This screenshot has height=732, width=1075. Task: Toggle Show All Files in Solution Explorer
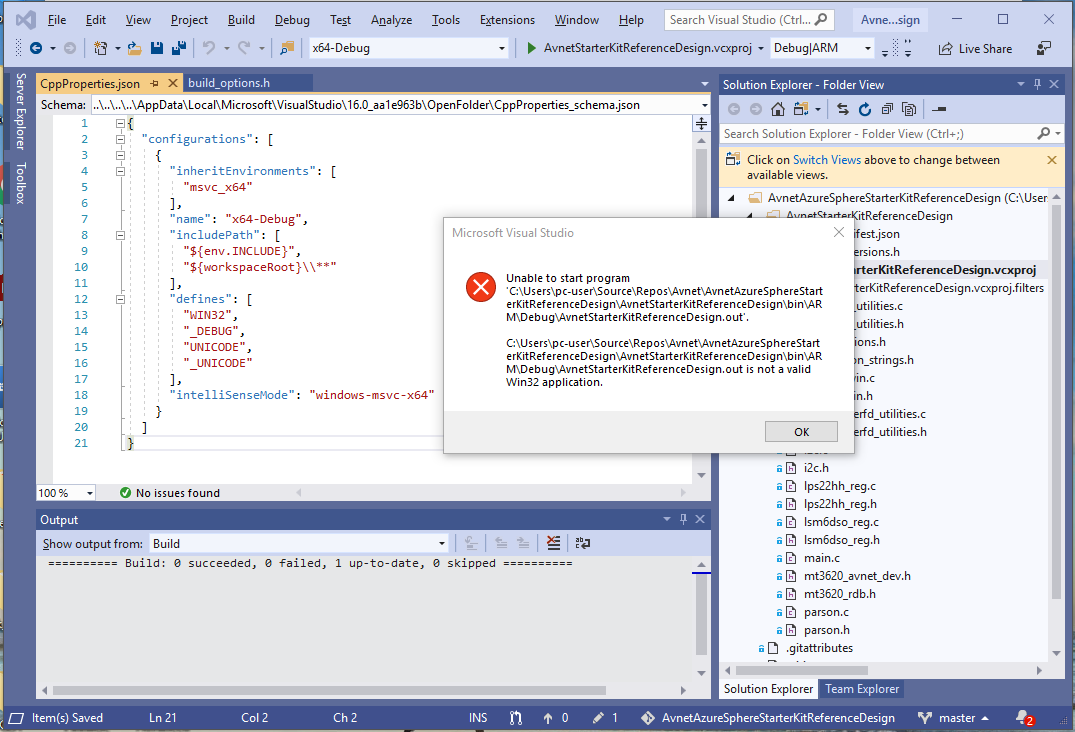909,109
